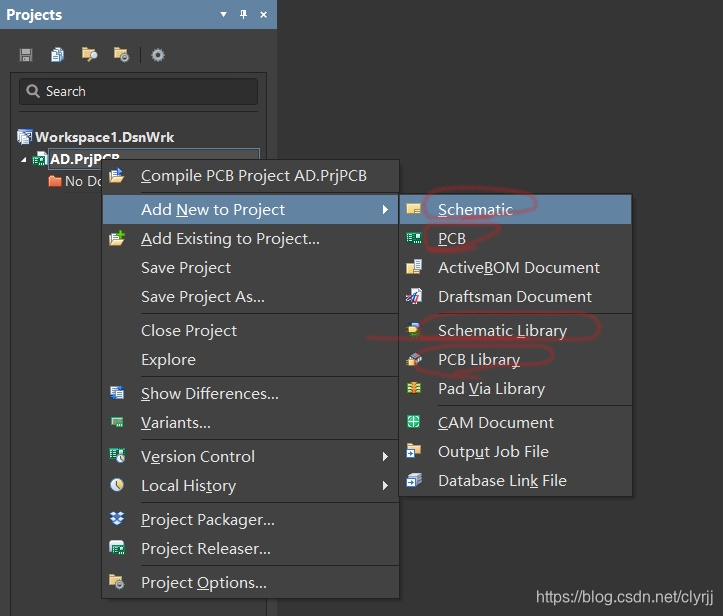Select Schematic from the submenu
723x616 pixels.
pos(475,210)
